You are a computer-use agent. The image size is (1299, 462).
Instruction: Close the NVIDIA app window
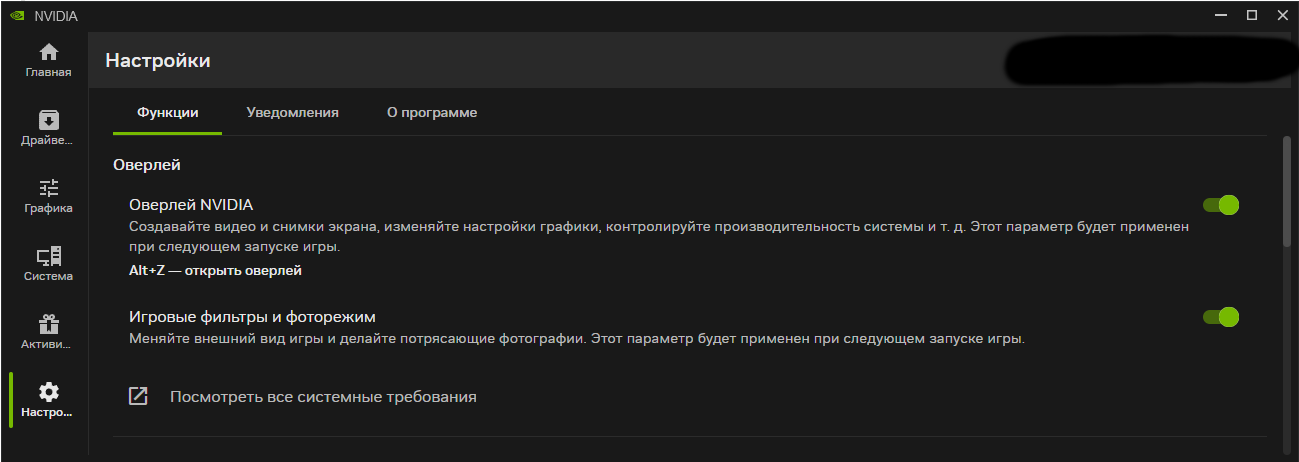coord(1282,15)
